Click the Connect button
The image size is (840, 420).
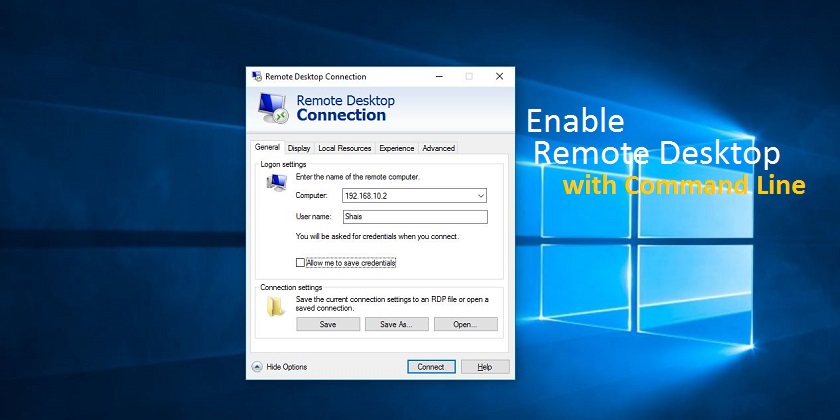pyautogui.click(x=431, y=367)
